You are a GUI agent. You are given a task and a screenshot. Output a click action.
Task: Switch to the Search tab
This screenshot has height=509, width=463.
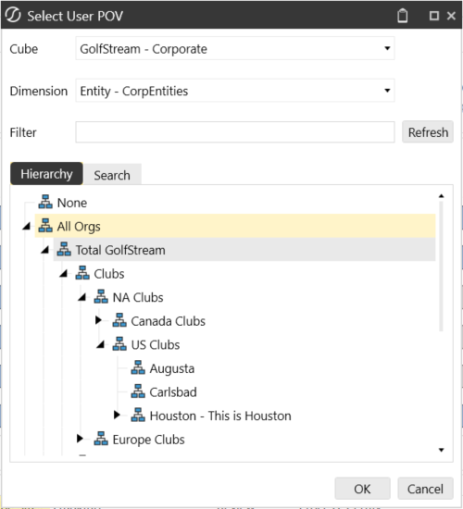coord(112,175)
